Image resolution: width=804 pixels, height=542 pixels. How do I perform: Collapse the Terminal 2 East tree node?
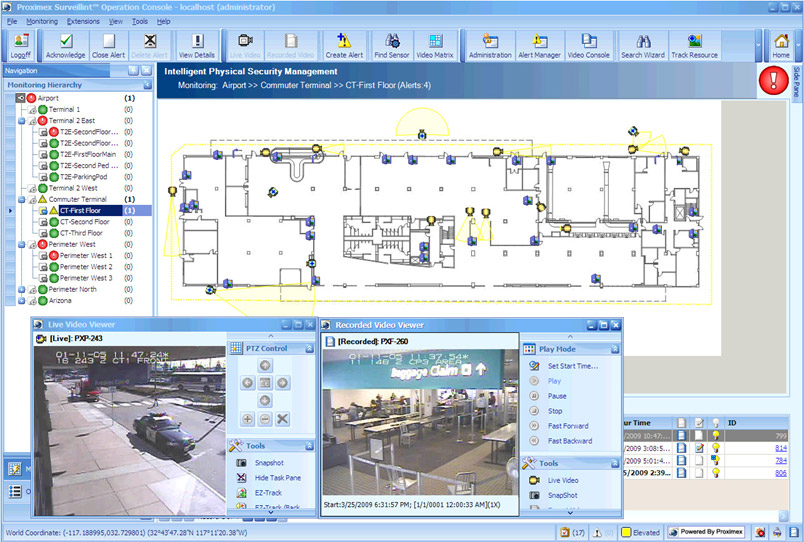(x=22, y=121)
